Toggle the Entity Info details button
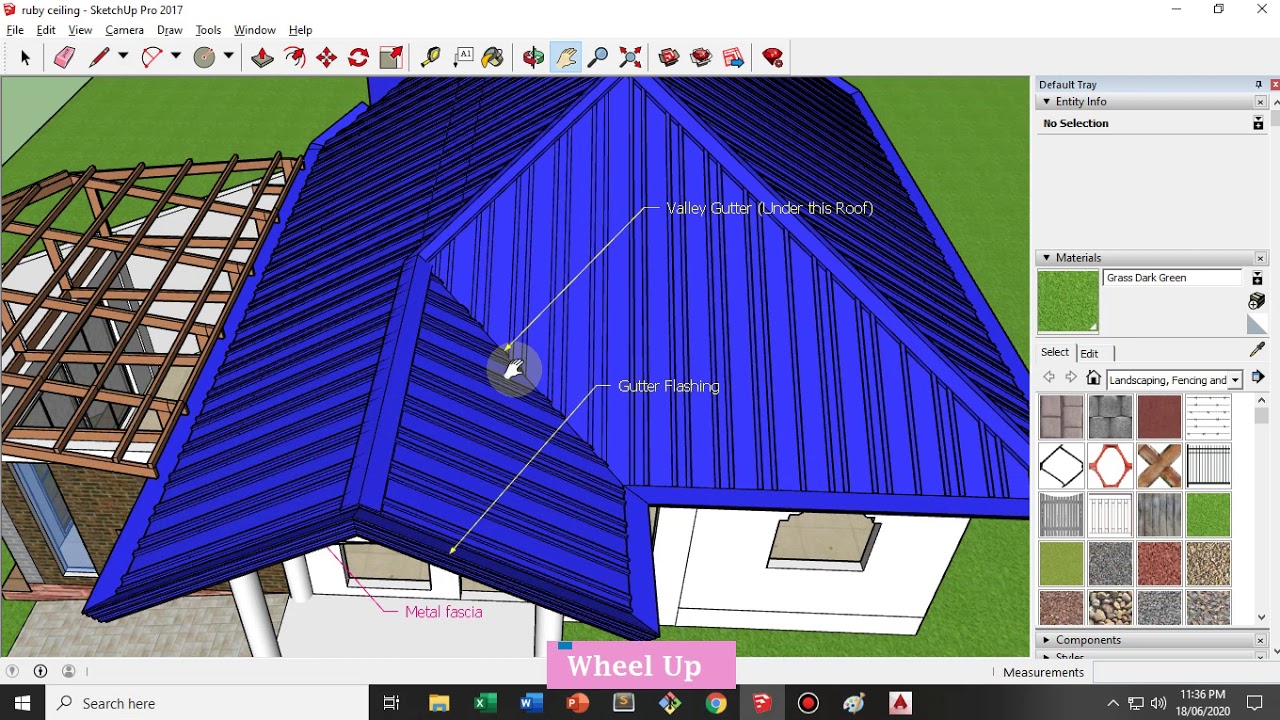 coord(1258,123)
